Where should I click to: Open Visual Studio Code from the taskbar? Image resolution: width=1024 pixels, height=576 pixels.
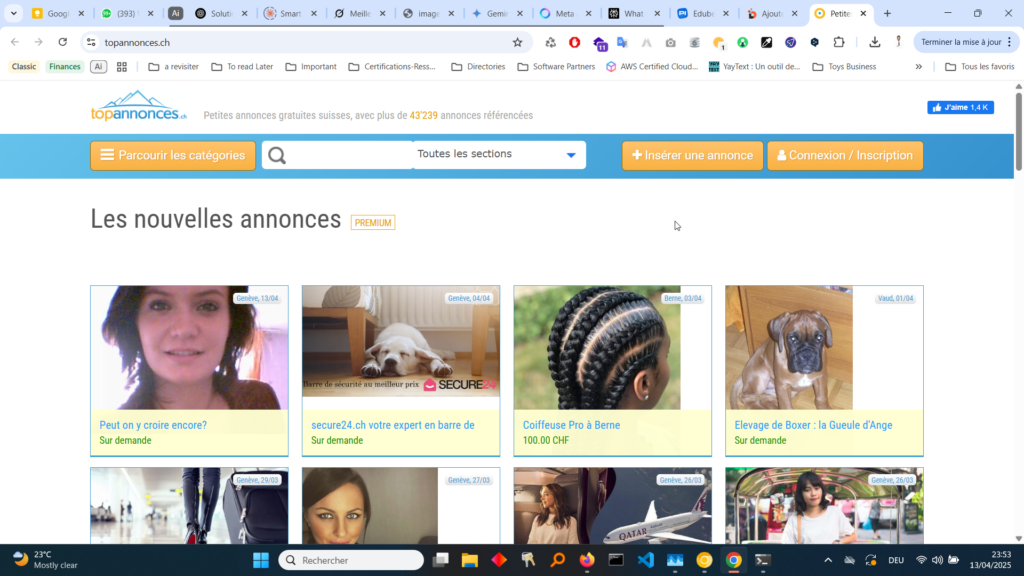pos(645,560)
